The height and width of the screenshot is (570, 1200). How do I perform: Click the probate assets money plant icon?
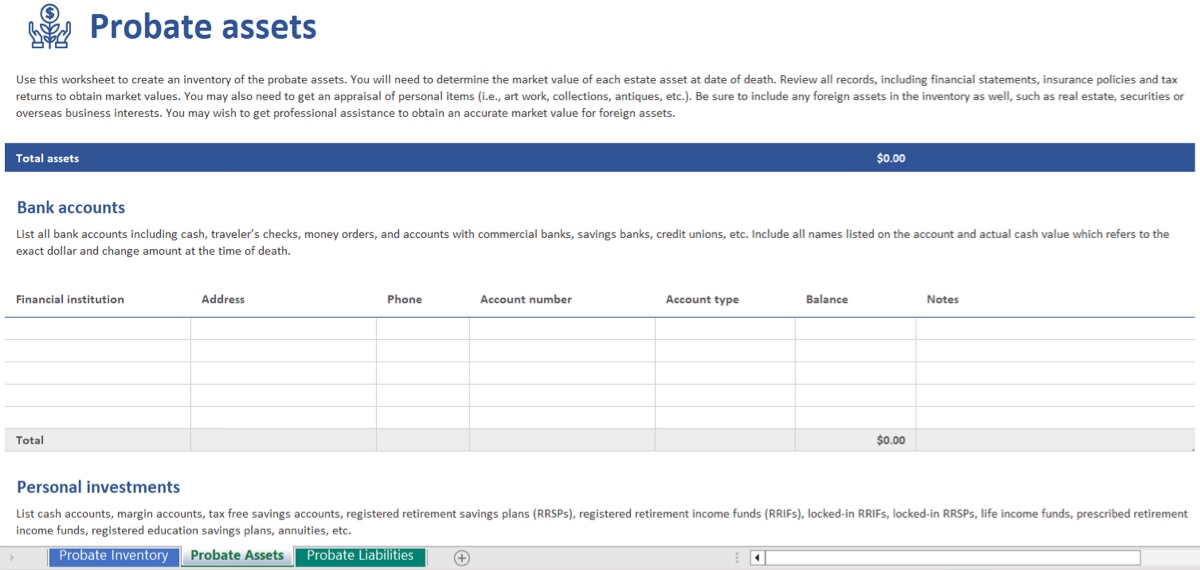49,26
